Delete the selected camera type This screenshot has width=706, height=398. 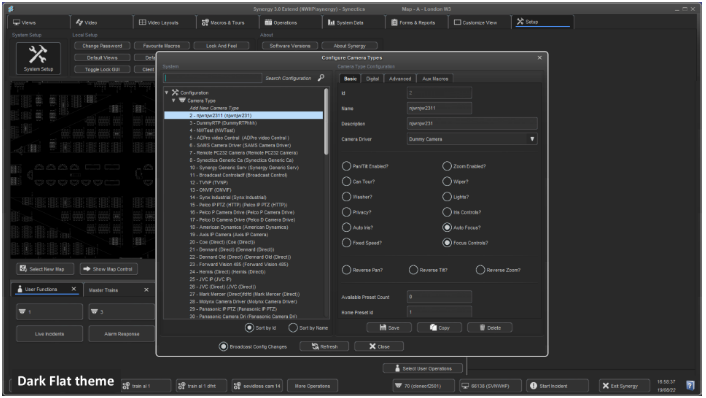490,328
